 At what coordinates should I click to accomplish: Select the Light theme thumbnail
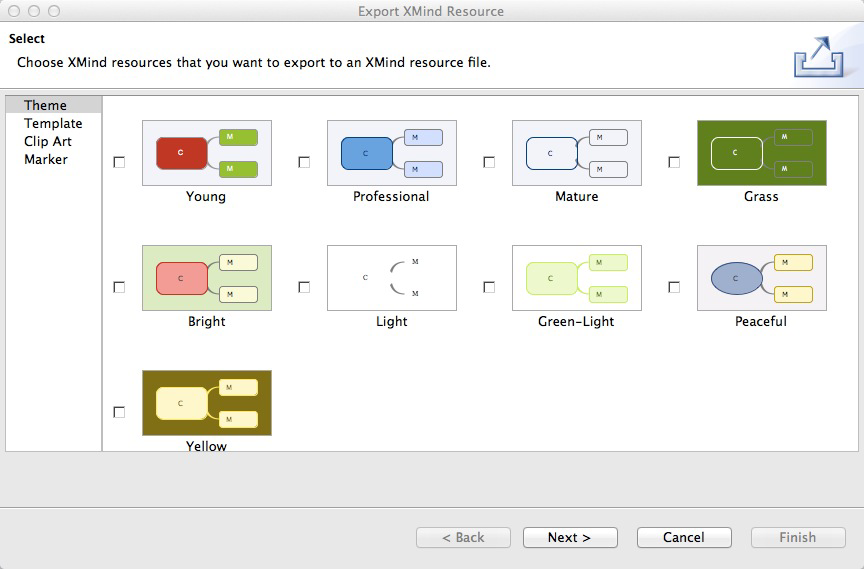[x=392, y=278]
